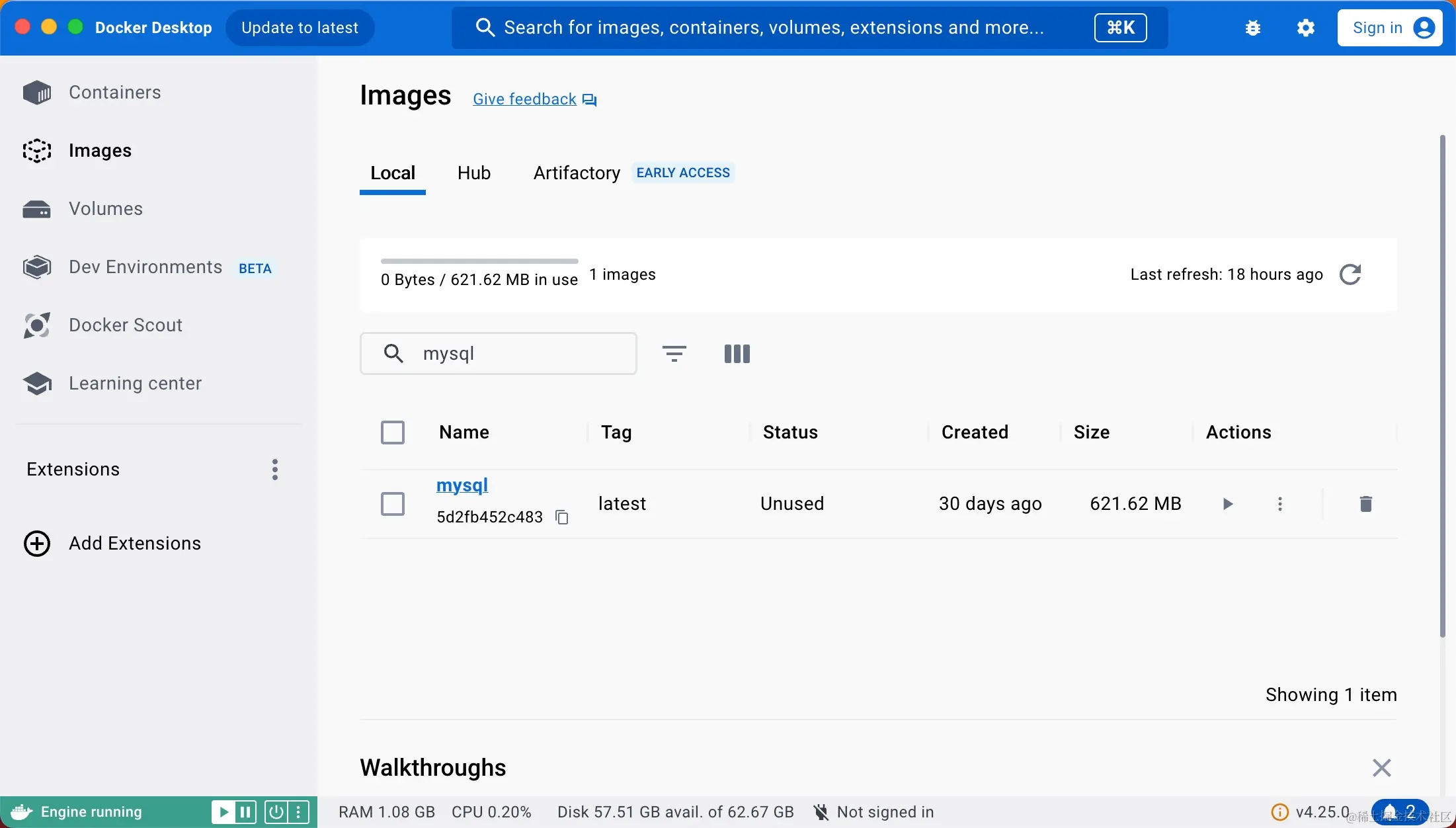The image size is (1456, 828).
Task: Switch to the Artifactory tab
Action: [x=577, y=173]
